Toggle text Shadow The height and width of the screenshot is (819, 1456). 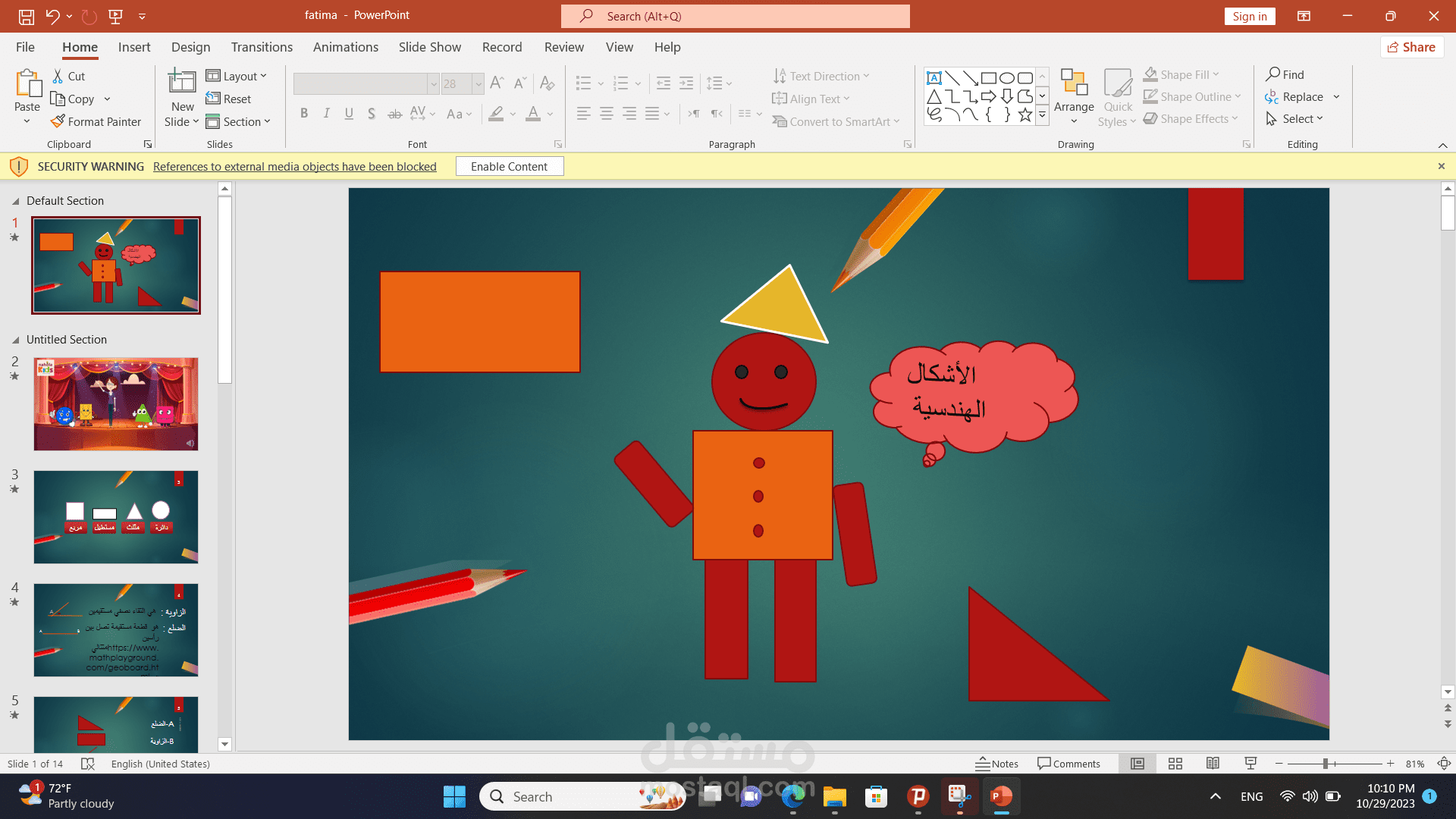coord(372,114)
